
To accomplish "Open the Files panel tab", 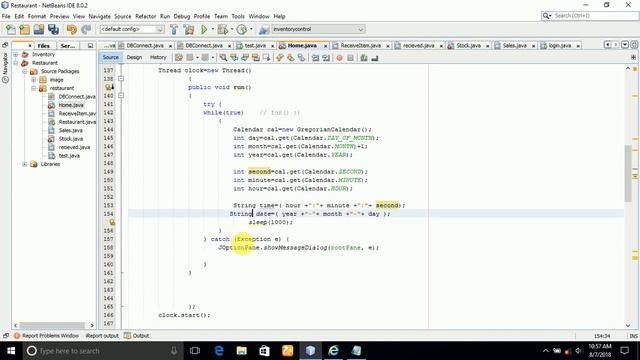I will tap(44, 46).
